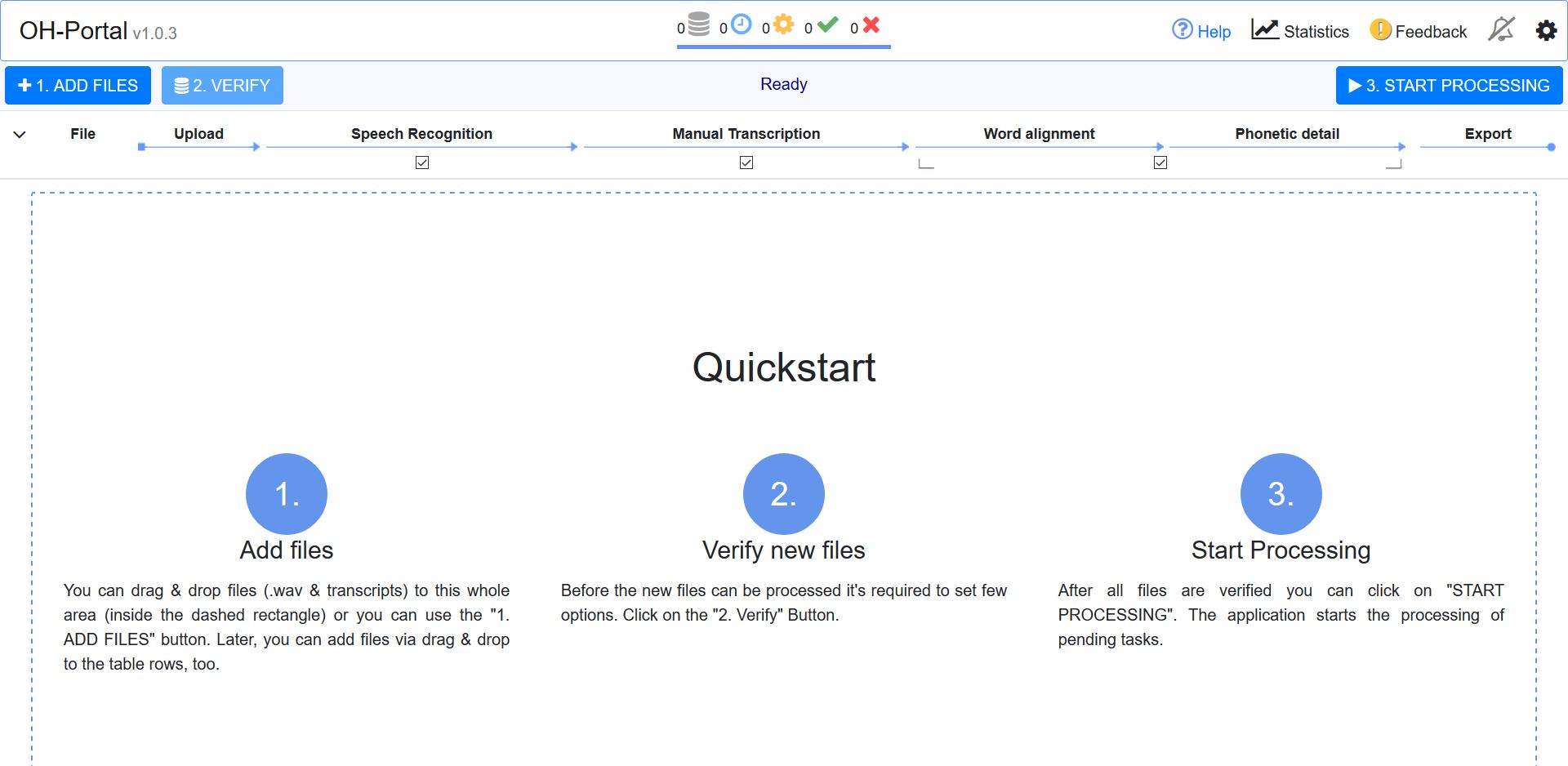Click the 3. START PROCESSING button
The width and height of the screenshot is (1568, 766).
click(x=1449, y=86)
